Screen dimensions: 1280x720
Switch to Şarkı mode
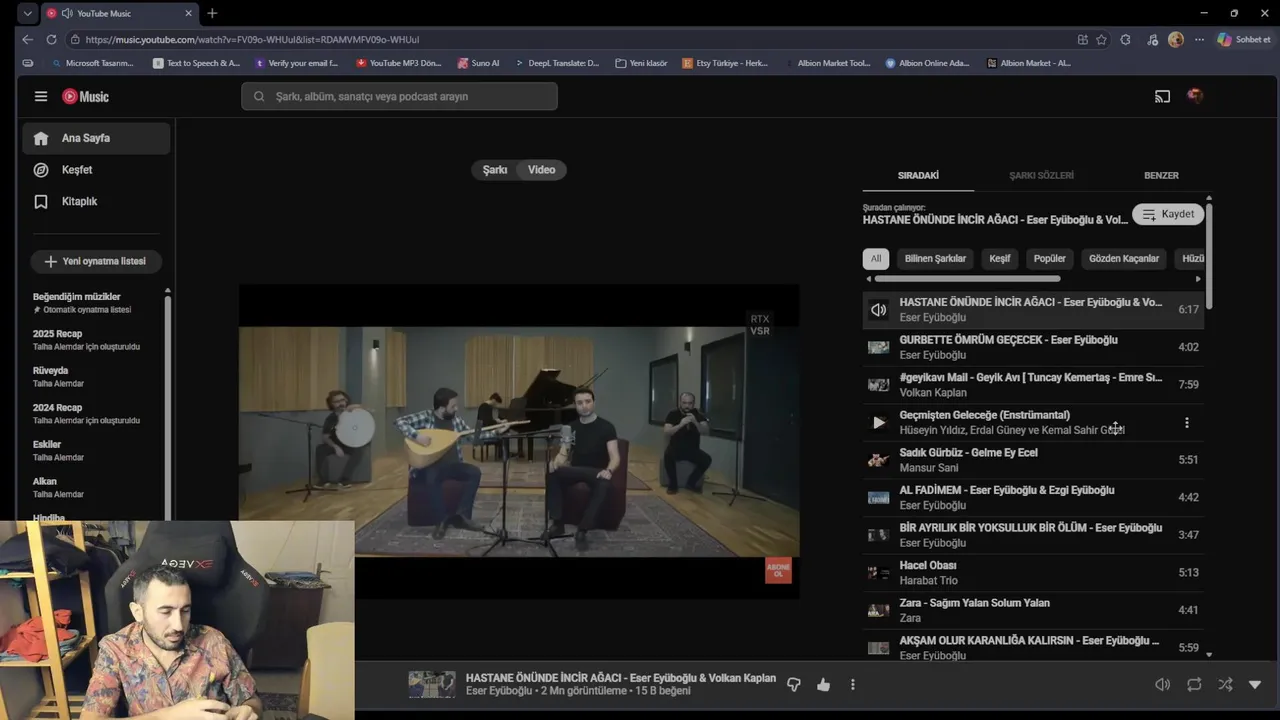click(x=495, y=170)
